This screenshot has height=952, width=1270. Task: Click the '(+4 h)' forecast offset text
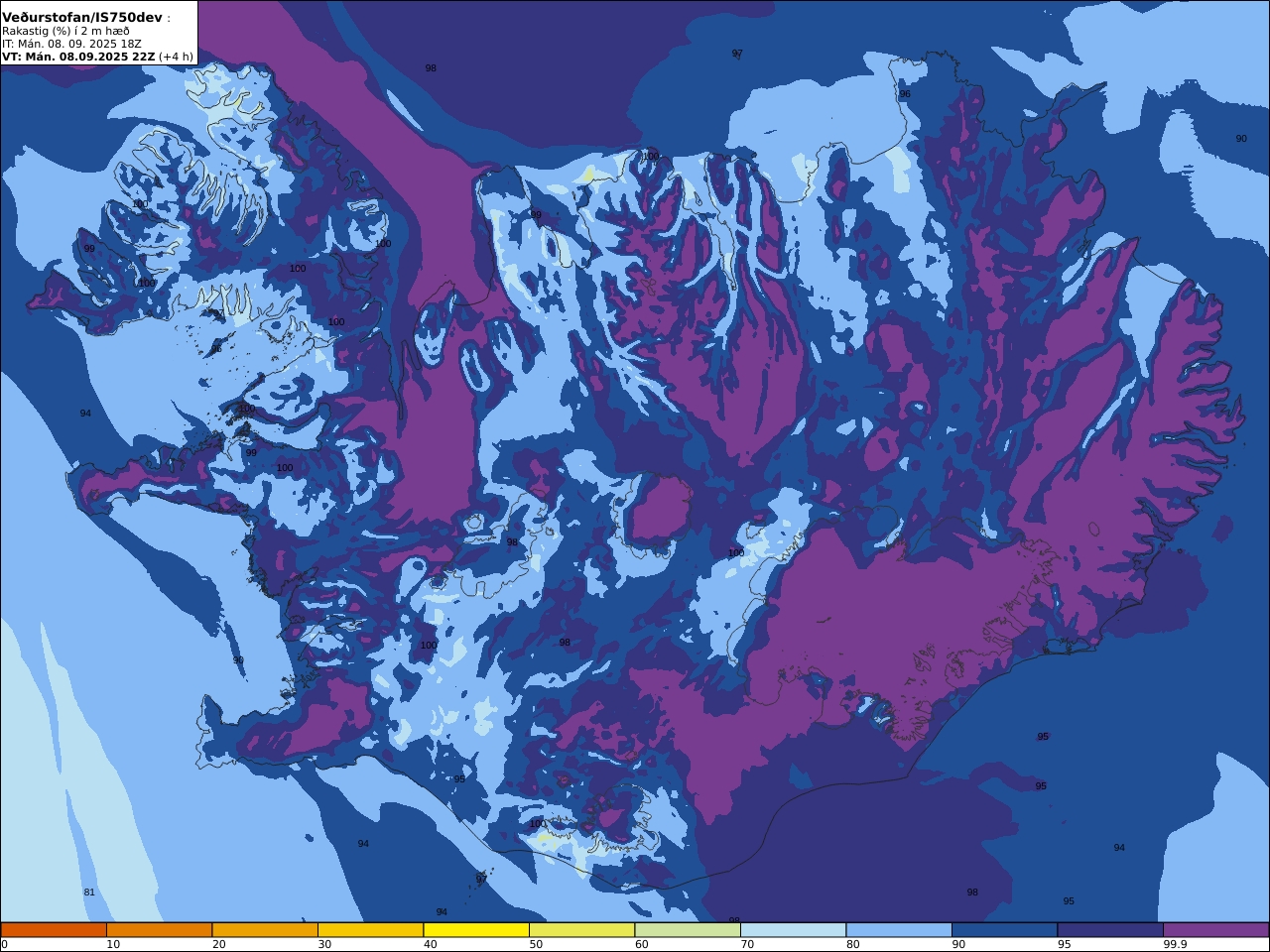click(176, 57)
